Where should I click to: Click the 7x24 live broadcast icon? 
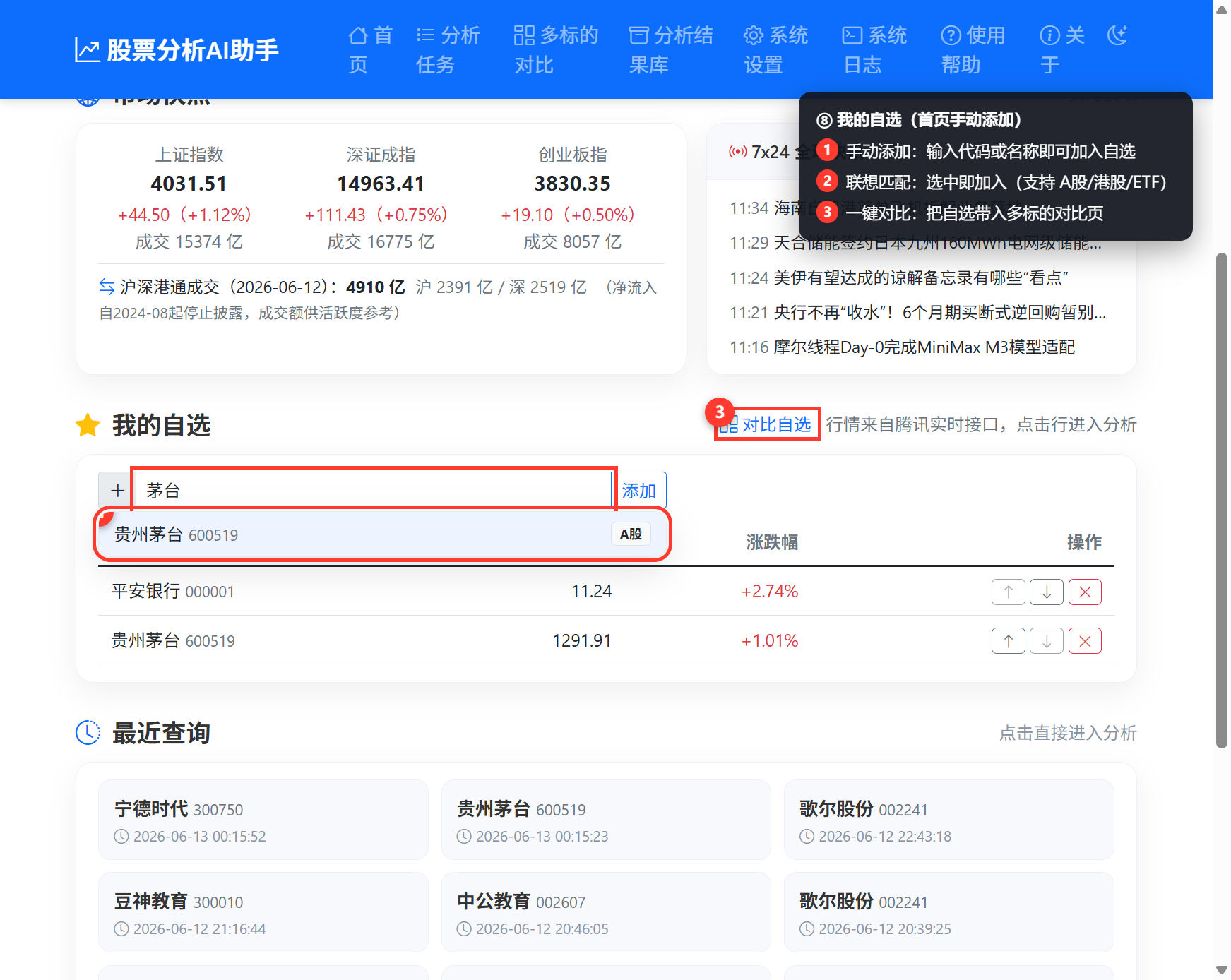pos(737,152)
